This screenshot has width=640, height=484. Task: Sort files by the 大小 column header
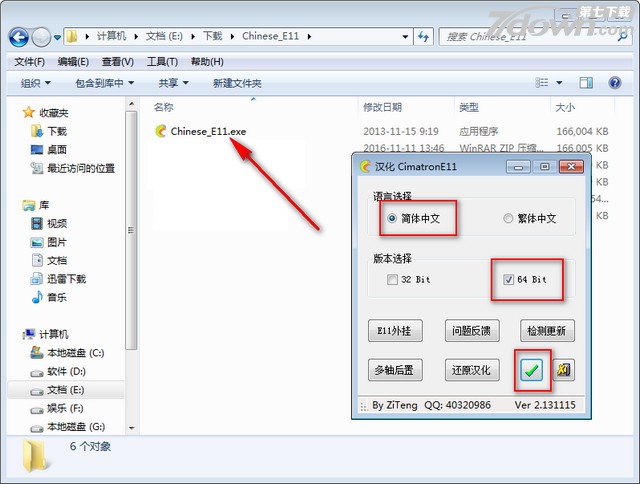pyautogui.click(x=565, y=107)
